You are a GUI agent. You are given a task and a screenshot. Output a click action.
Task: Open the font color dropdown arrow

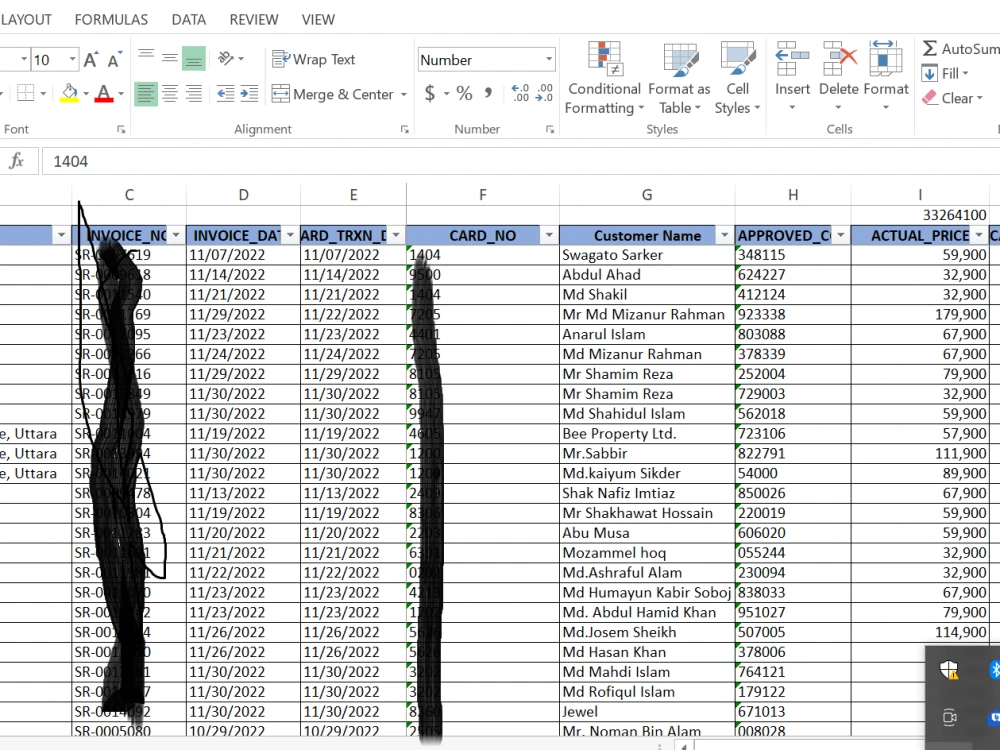[x=121, y=94]
